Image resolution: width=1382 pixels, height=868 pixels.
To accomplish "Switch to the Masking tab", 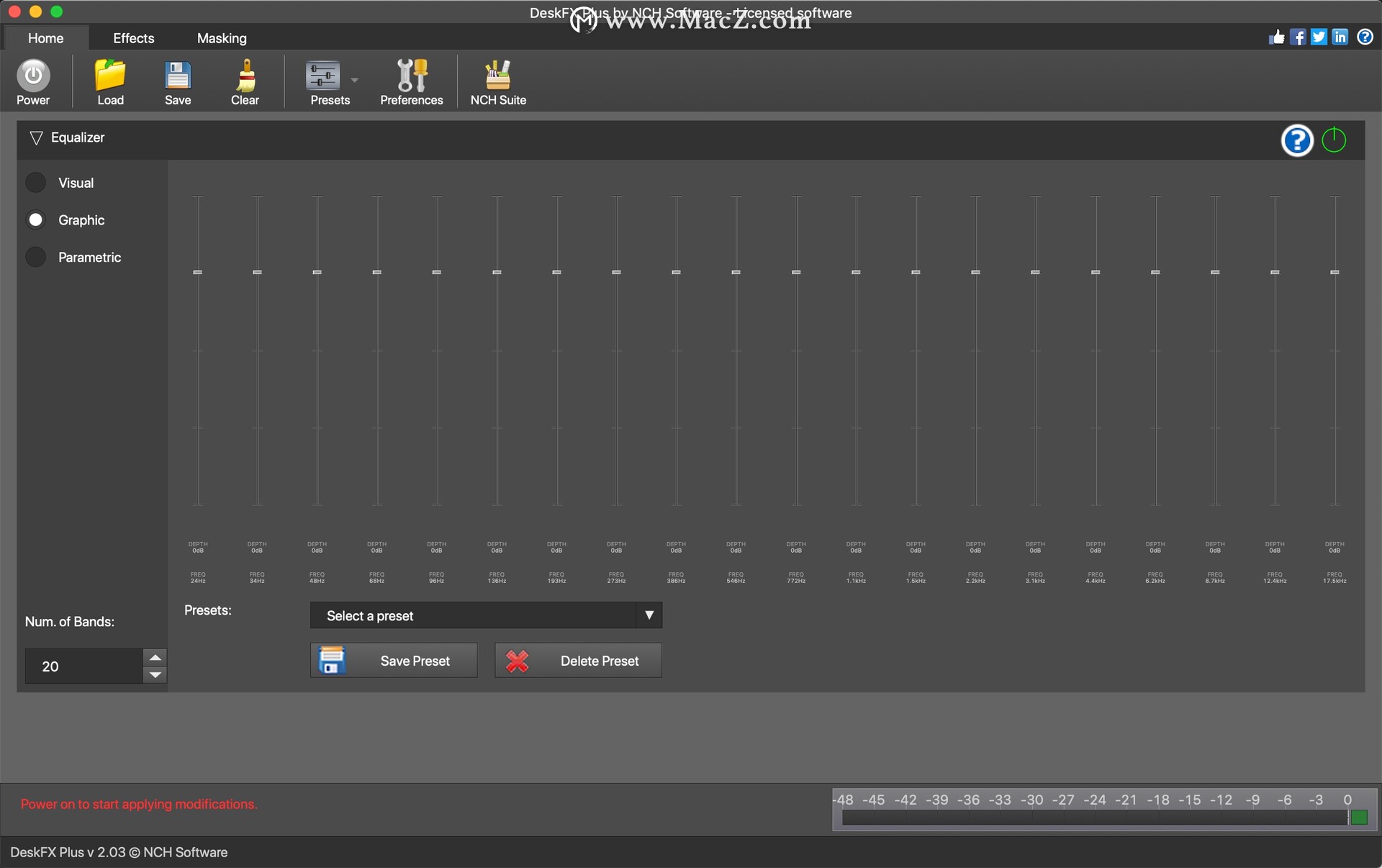I will 222,38.
